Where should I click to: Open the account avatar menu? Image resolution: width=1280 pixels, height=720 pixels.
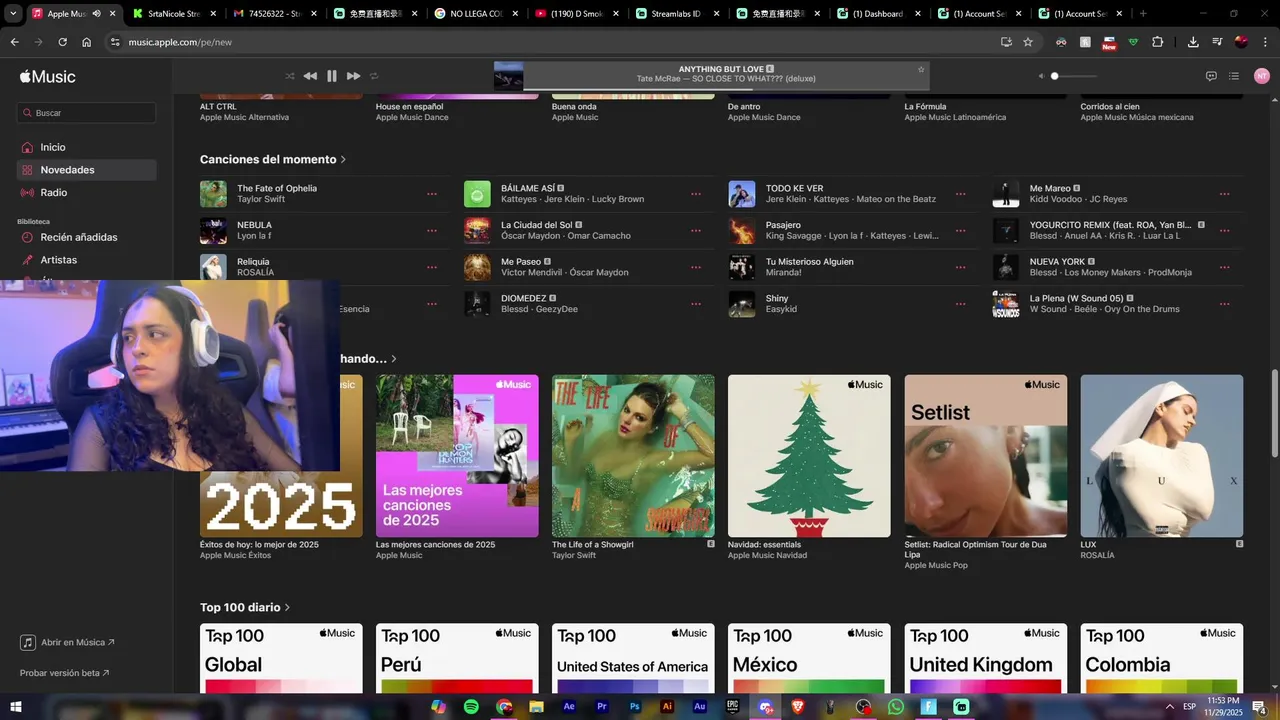coord(1261,76)
